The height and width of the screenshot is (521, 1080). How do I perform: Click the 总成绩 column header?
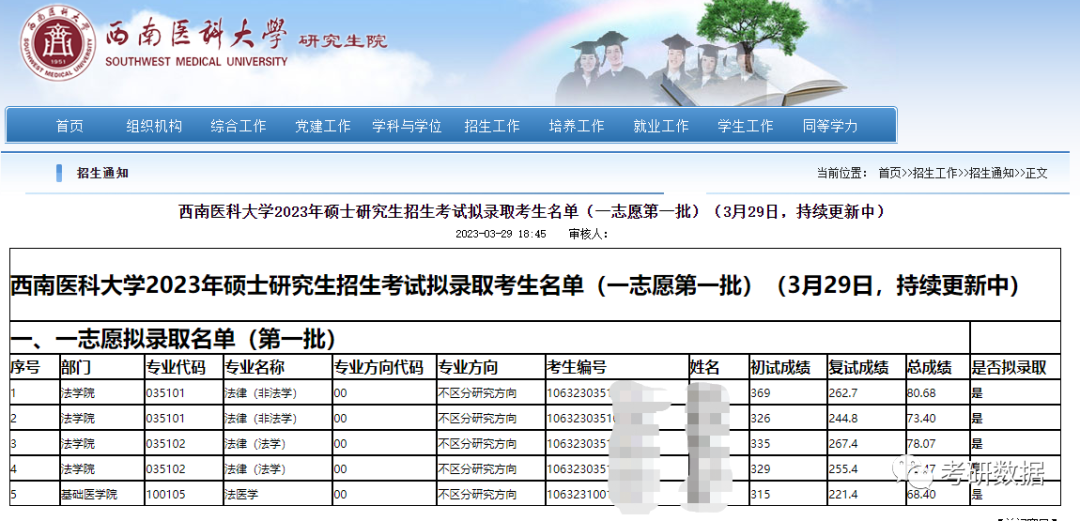point(930,367)
